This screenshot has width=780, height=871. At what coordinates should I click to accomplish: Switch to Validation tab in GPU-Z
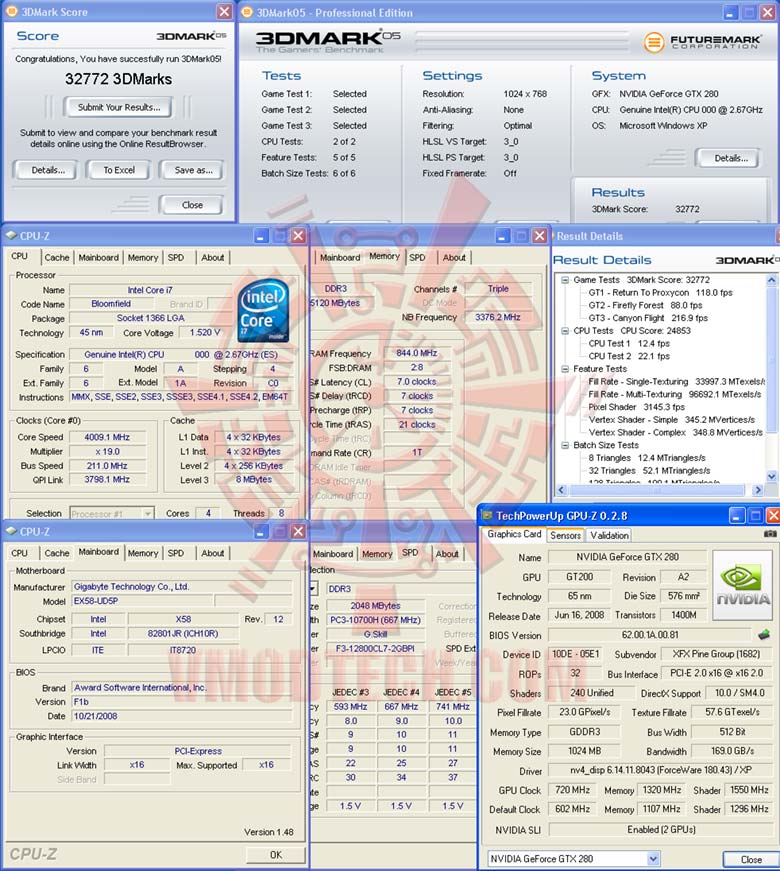(x=609, y=535)
